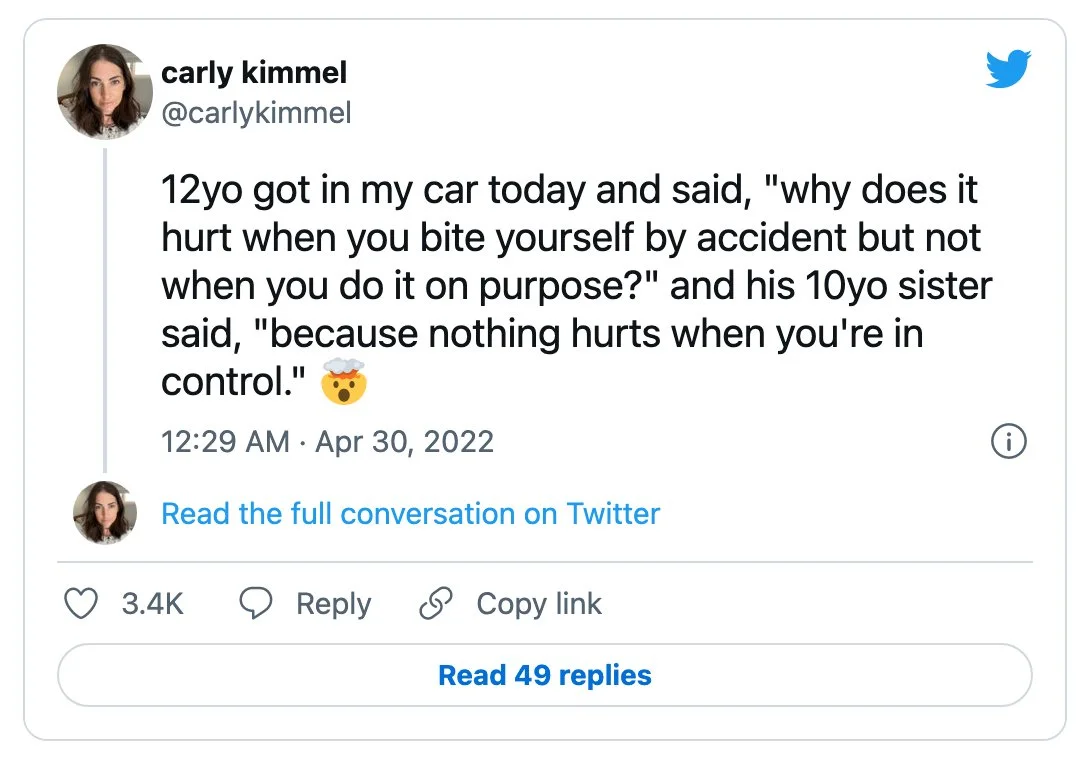
Task: Like the tweet with the heart icon
Action: point(81,604)
